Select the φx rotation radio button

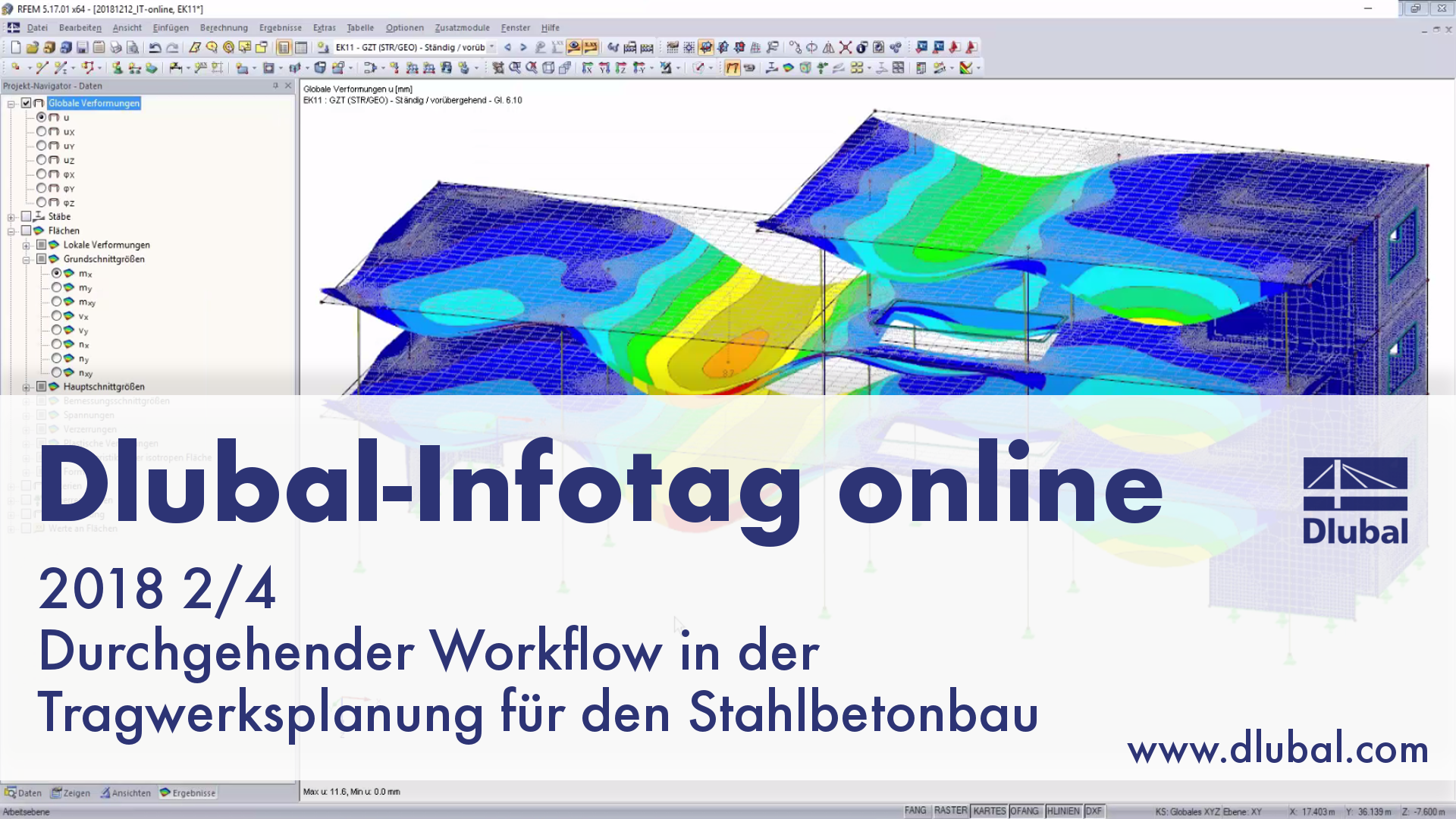(x=41, y=174)
